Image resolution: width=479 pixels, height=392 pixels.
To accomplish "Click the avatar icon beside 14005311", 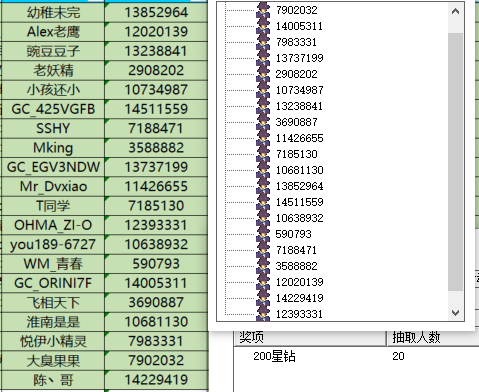I will (x=263, y=26).
